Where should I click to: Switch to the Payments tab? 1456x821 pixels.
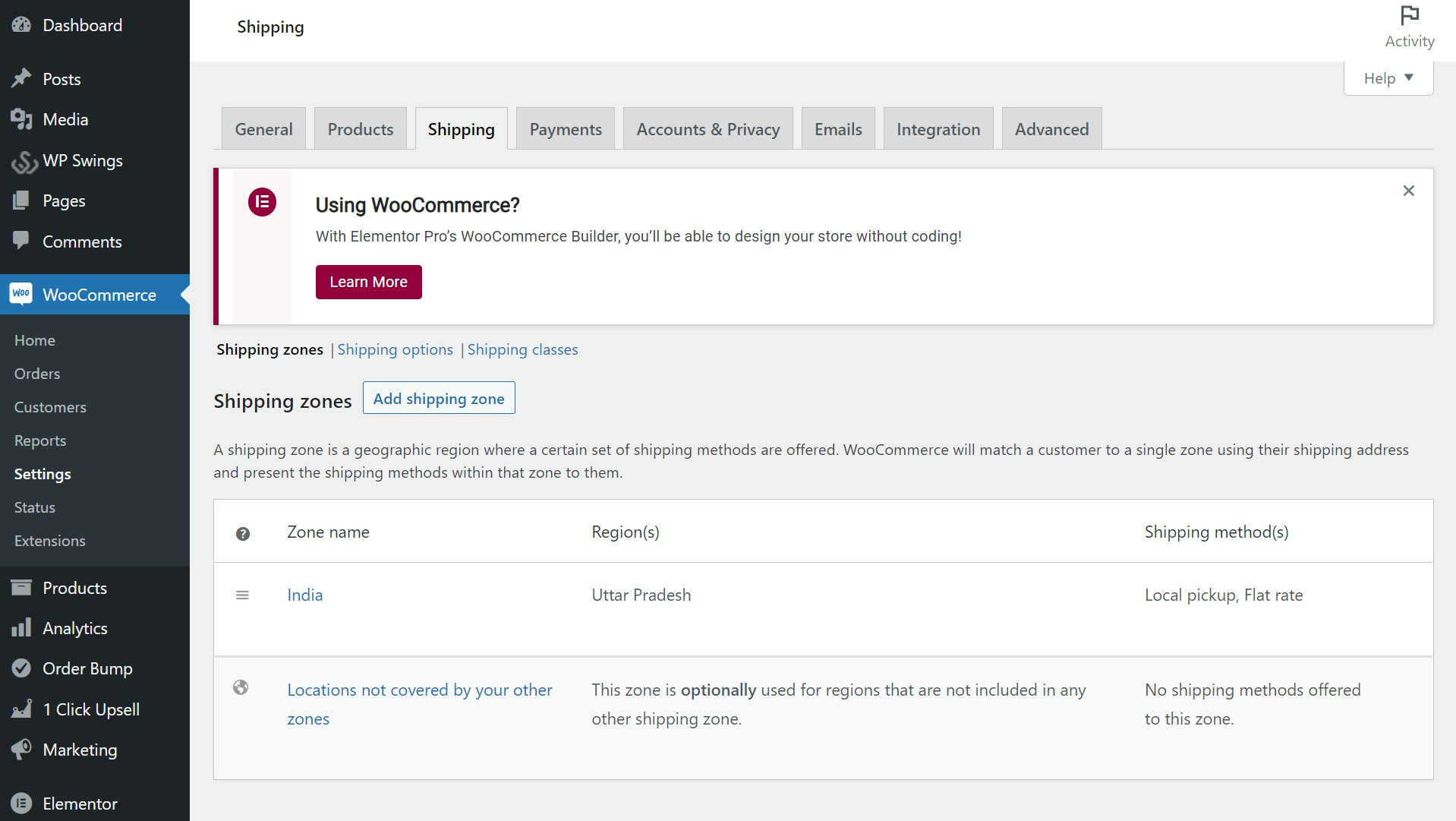tap(566, 129)
